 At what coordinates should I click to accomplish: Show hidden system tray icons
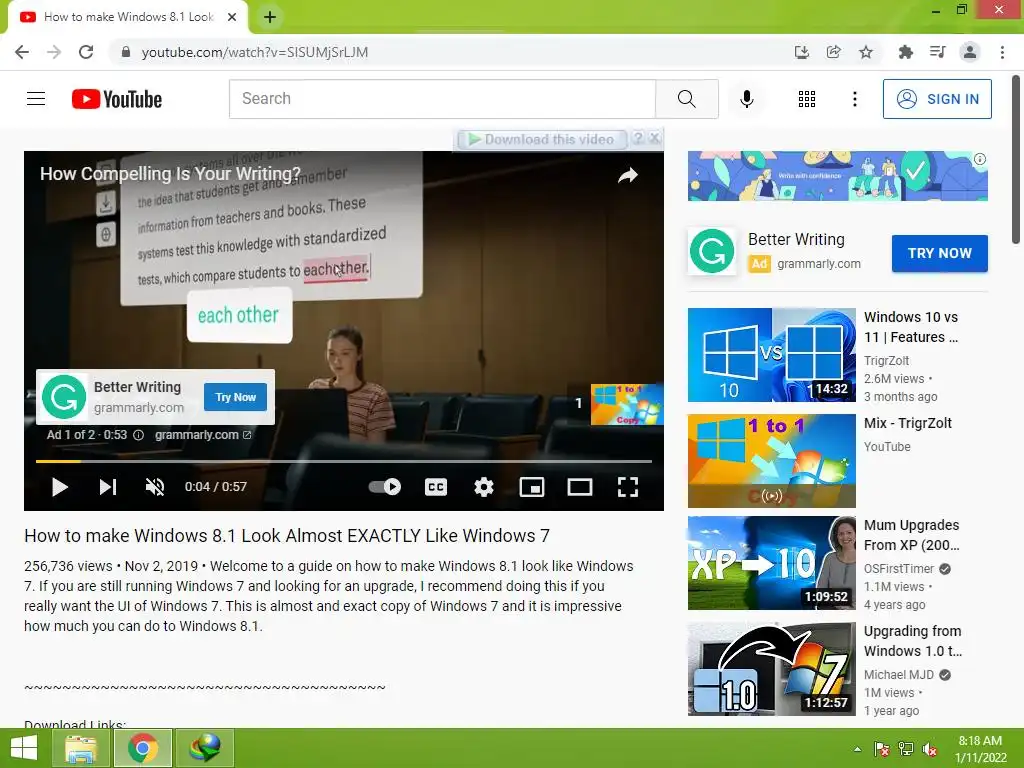pos(857,750)
